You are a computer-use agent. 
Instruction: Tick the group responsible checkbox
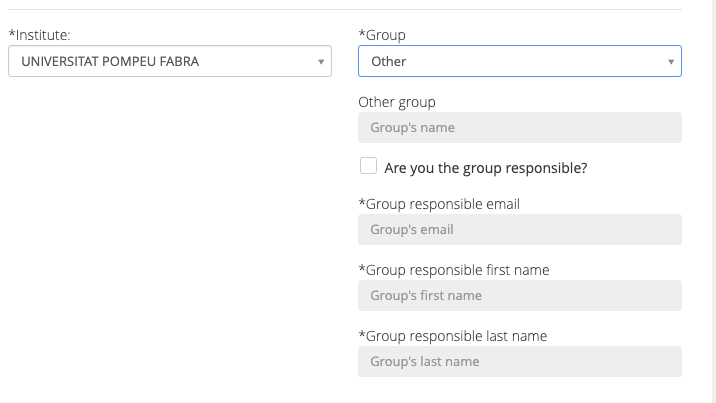368,167
